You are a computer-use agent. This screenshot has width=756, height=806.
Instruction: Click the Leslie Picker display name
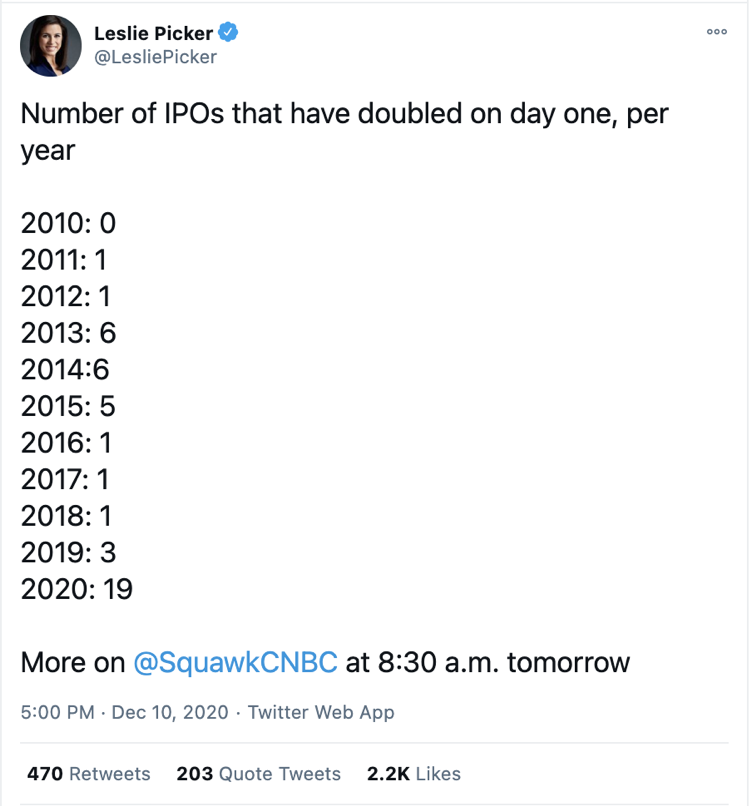click(153, 33)
